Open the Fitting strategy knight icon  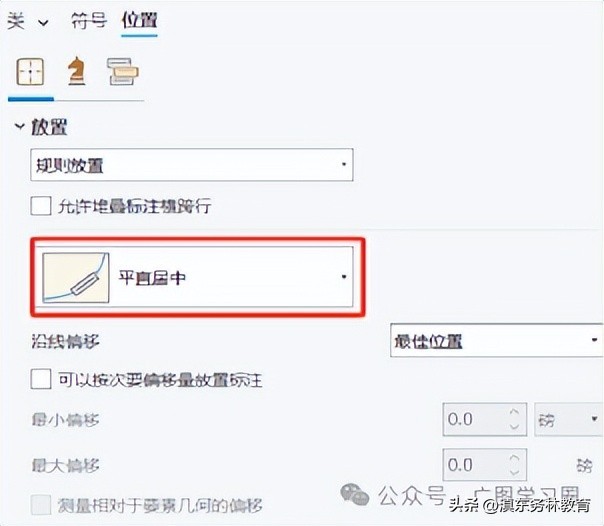(x=76, y=70)
